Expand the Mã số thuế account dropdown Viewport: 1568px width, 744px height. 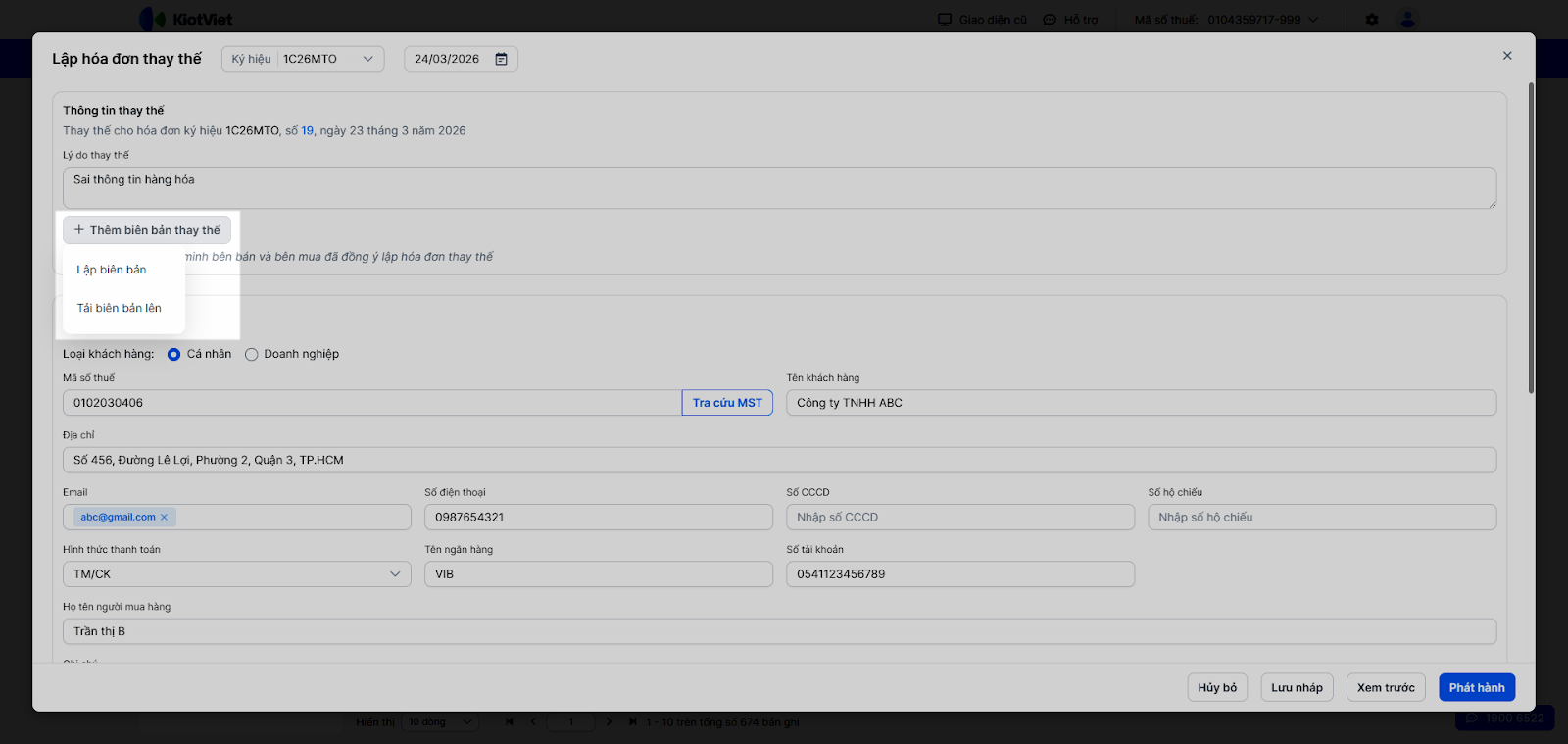coord(1313,20)
